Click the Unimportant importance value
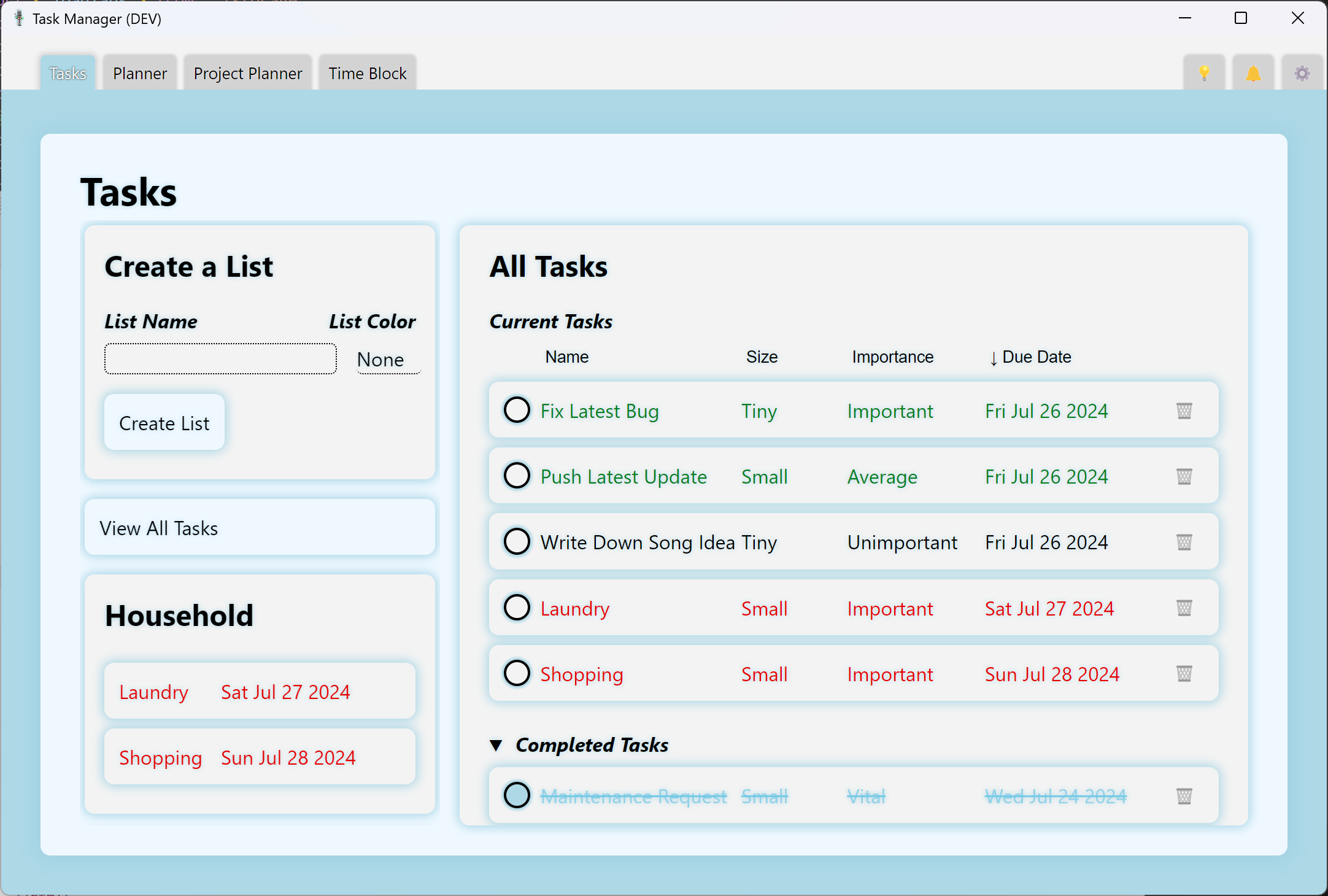Screen dimensions: 1328x896 pos(902,543)
